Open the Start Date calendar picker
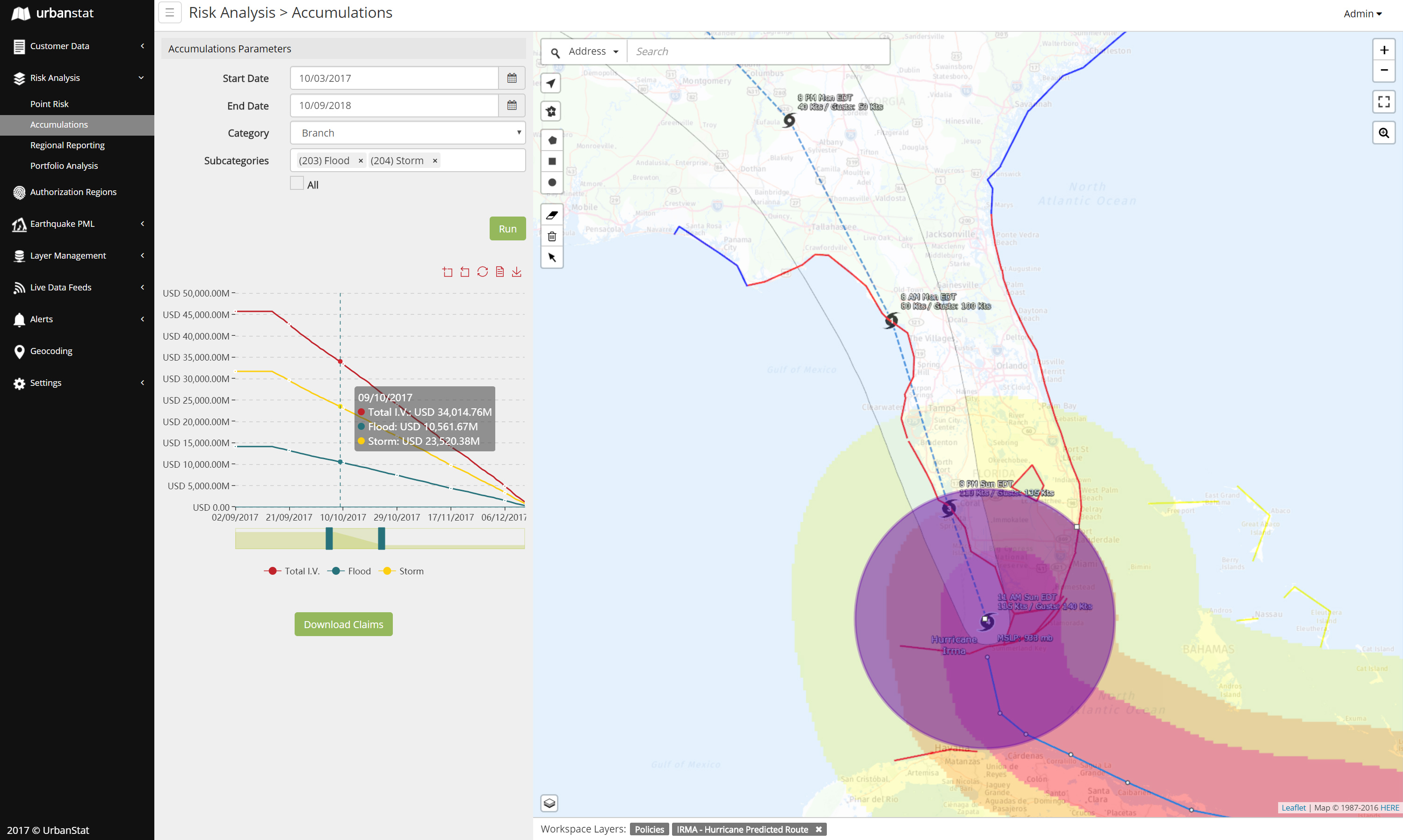 tap(512, 78)
